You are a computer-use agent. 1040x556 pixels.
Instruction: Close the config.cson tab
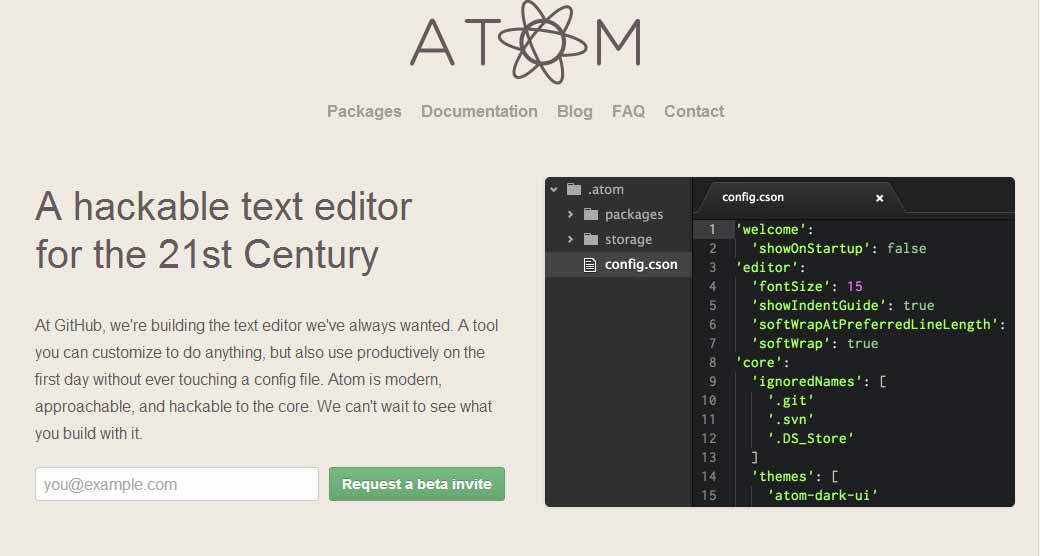click(879, 198)
